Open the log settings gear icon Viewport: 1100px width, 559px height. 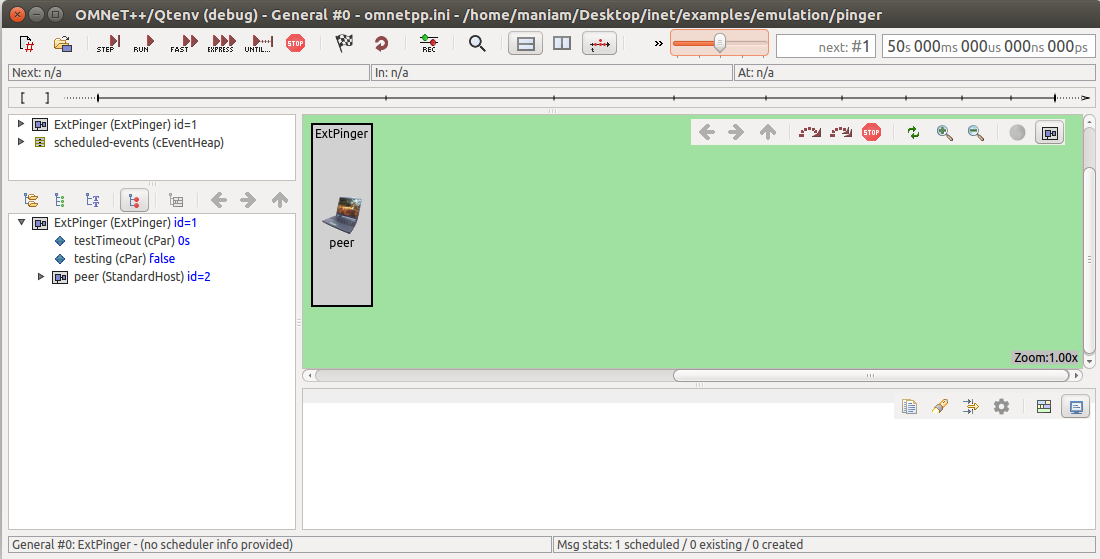pos(1002,406)
